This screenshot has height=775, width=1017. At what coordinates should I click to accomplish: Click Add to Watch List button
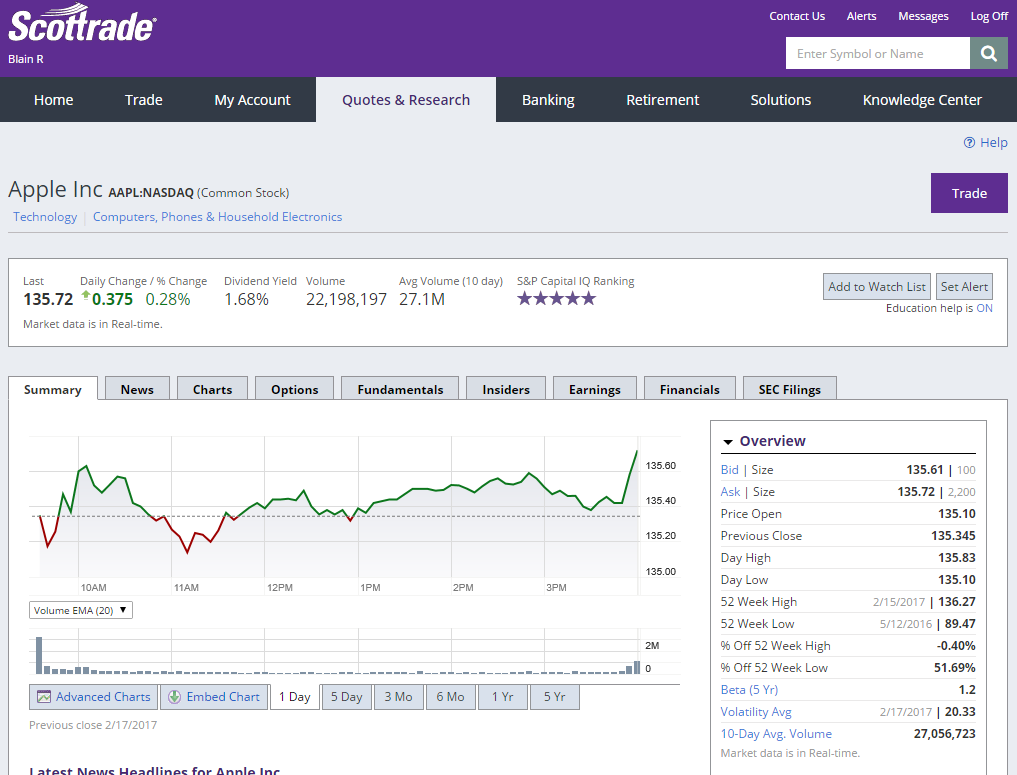tap(876, 287)
